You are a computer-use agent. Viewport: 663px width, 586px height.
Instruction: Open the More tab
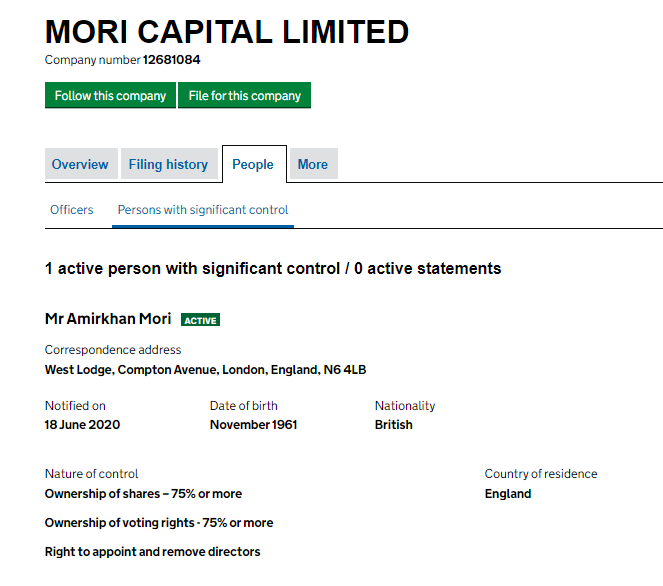pyautogui.click(x=313, y=164)
